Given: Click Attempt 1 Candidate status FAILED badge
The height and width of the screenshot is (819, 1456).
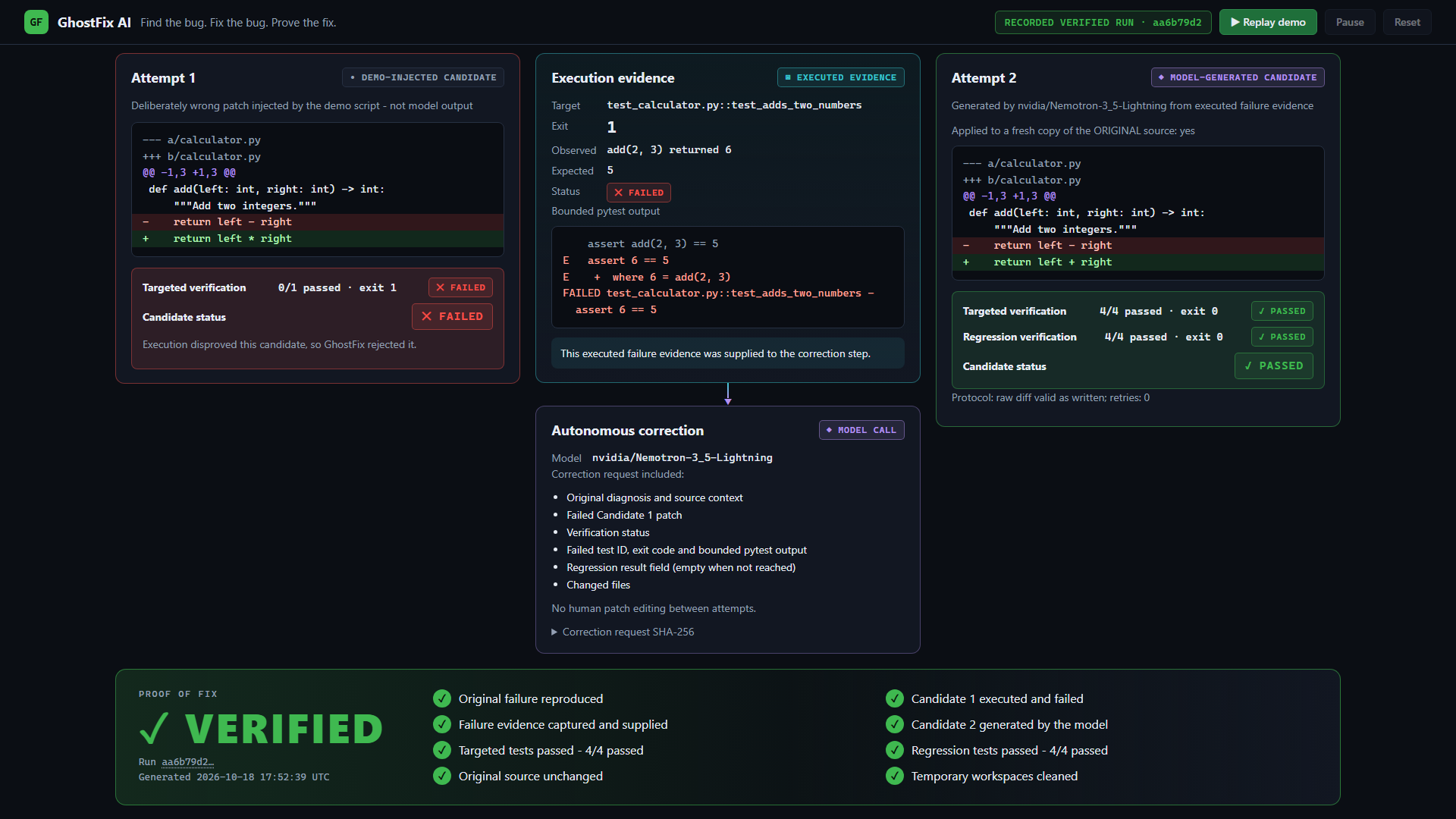Looking at the screenshot, I should [x=452, y=316].
